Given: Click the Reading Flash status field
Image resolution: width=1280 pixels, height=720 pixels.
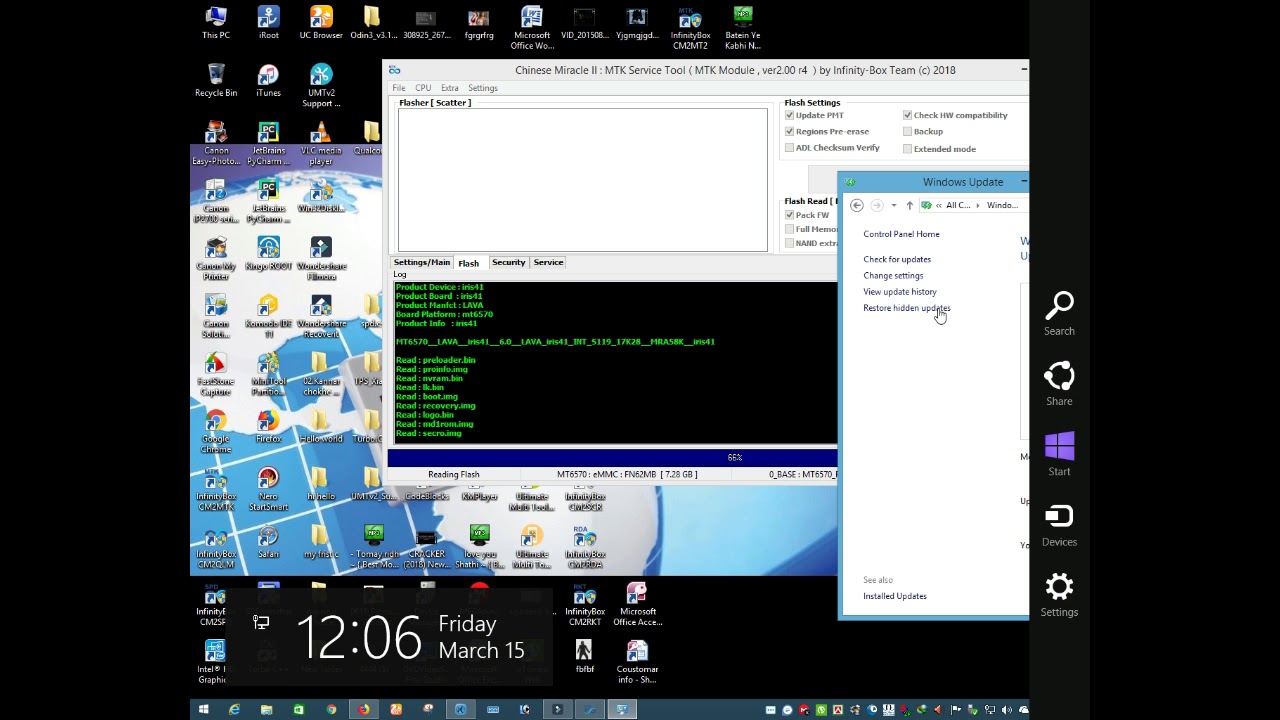Looking at the screenshot, I should (x=454, y=474).
